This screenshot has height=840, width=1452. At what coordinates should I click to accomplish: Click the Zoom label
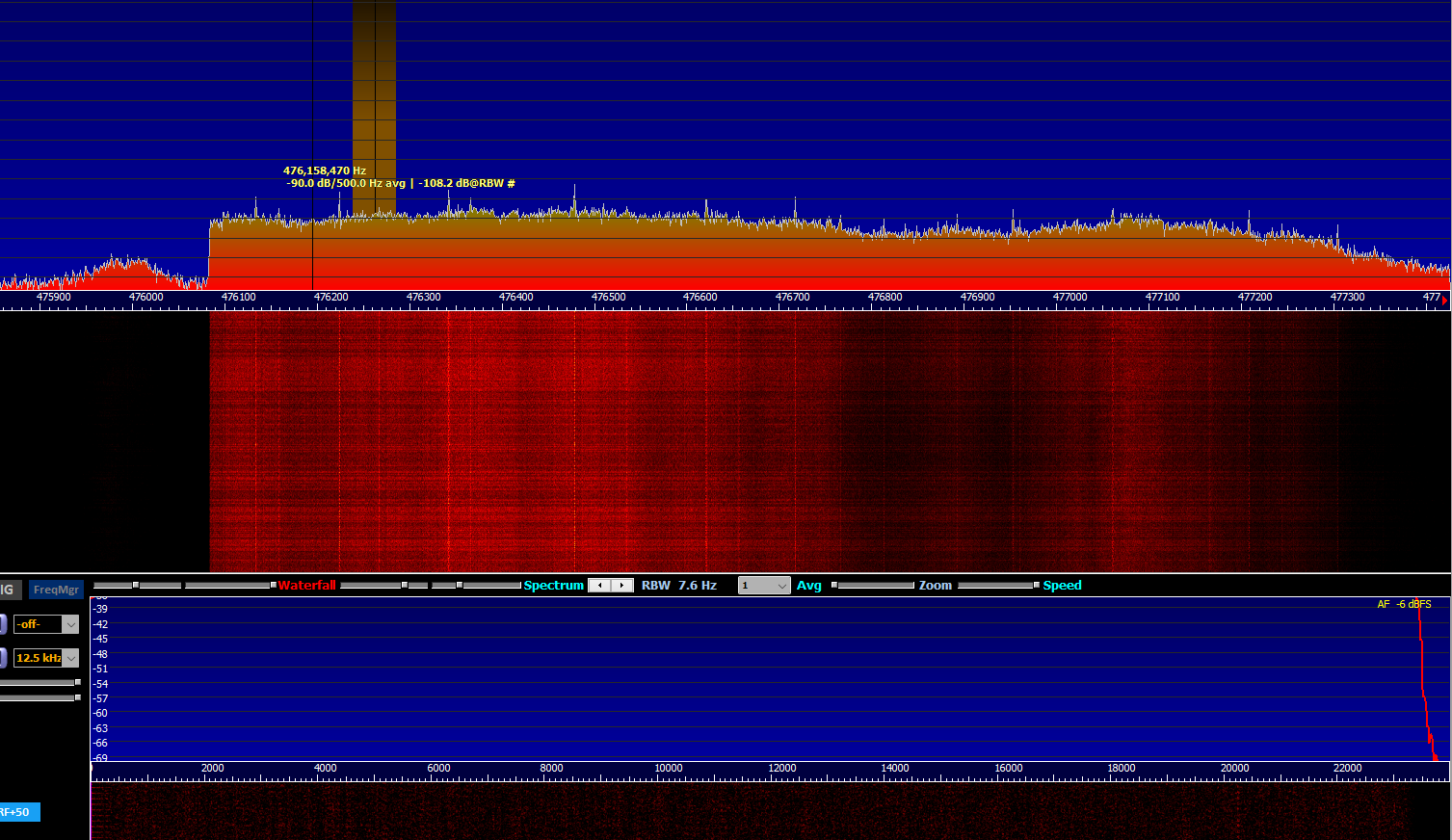point(936,586)
